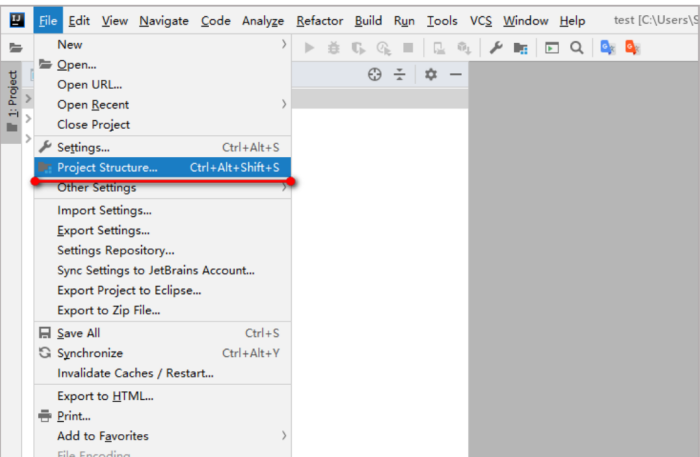Choose Export Settings...
Image resolution: width=700 pixels, height=457 pixels.
pos(162,230)
